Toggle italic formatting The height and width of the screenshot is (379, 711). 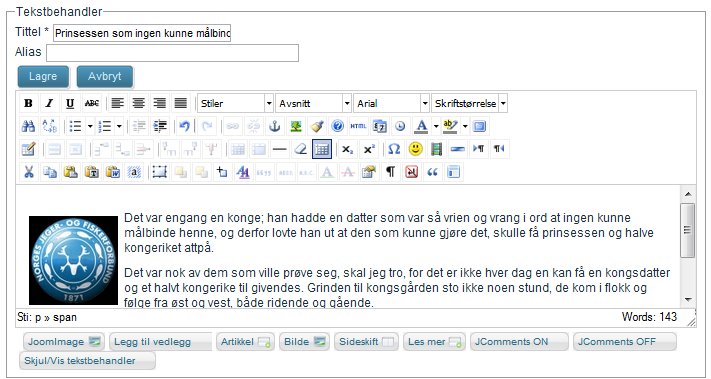click(49, 103)
